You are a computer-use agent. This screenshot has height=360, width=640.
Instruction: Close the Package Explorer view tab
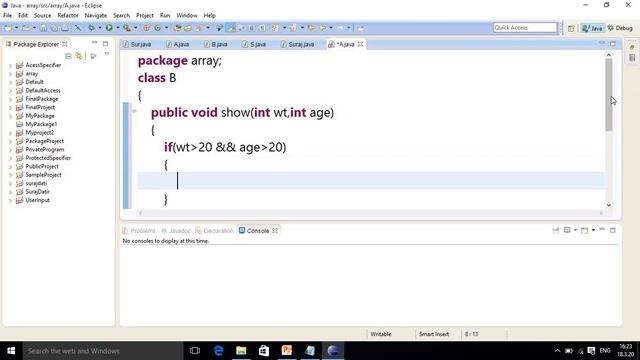64,44
